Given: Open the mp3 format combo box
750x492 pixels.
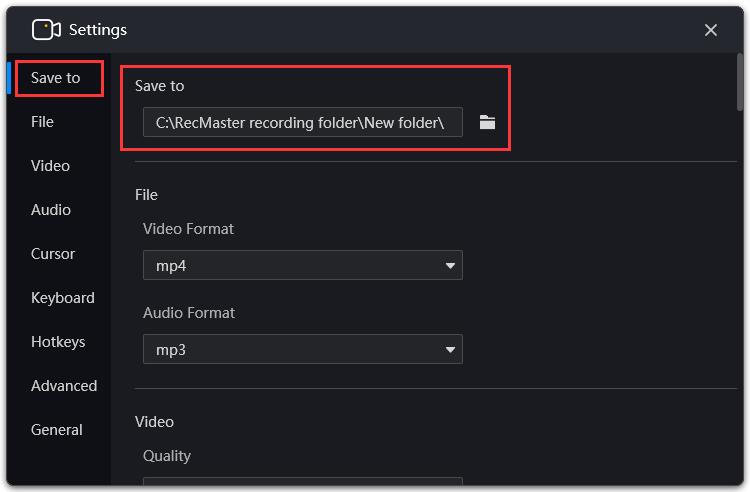Looking at the screenshot, I should click(x=302, y=349).
